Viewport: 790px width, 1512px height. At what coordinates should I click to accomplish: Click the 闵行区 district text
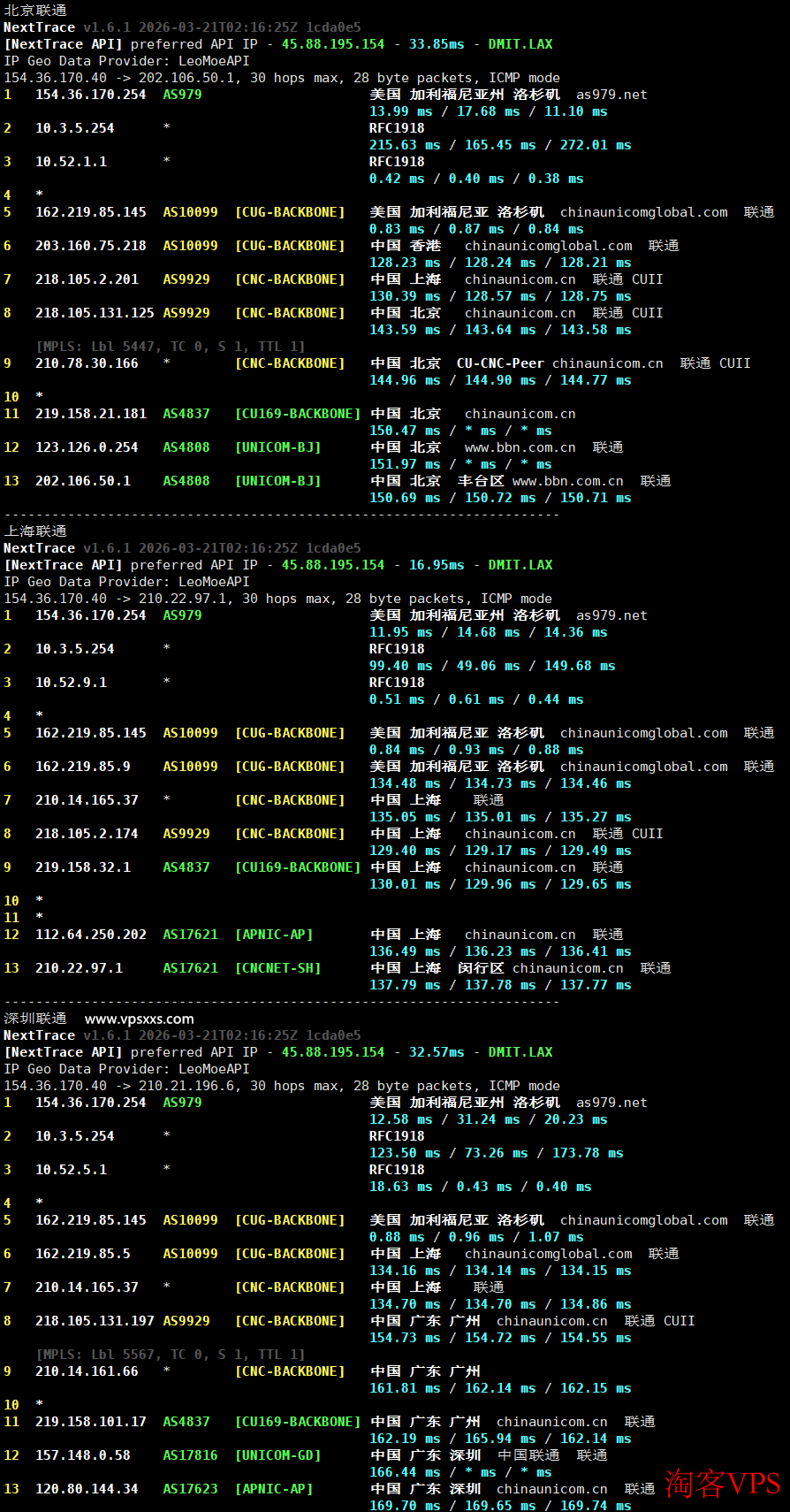pos(481,968)
